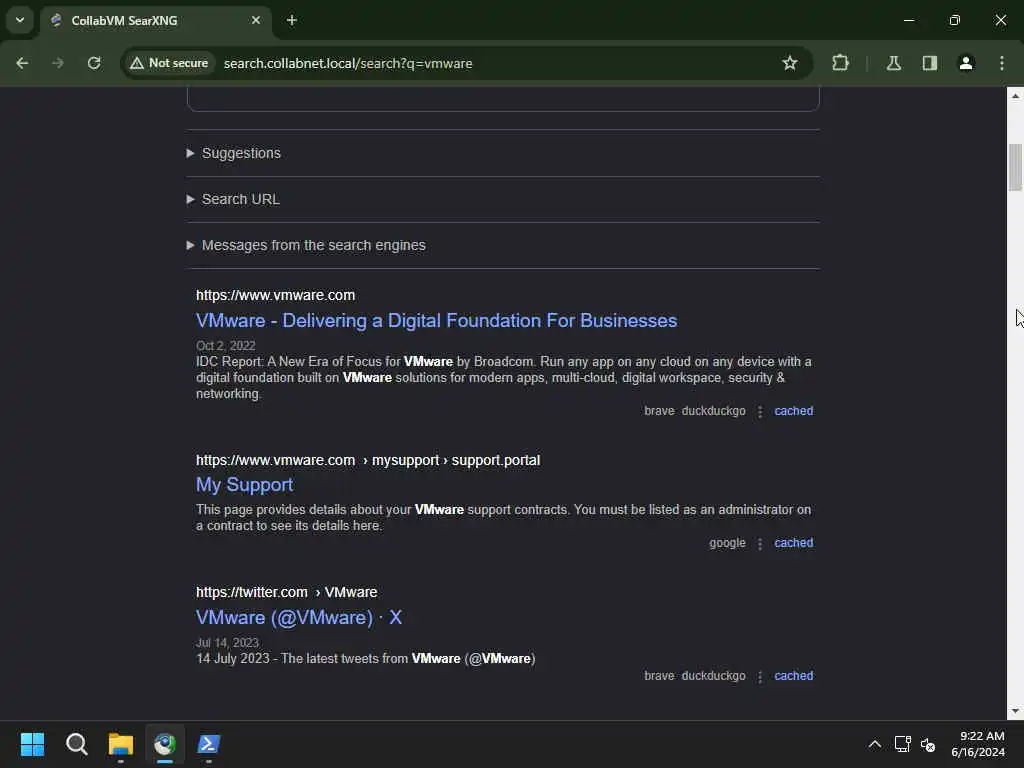Open options dots on My Support result
Image resolution: width=1024 pixels, height=768 pixels.
[x=760, y=543]
